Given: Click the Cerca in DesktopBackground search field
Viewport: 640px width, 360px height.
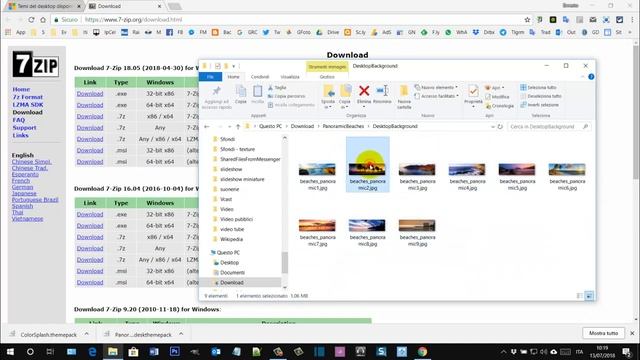Looking at the screenshot, I should pyautogui.click(x=549, y=127).
